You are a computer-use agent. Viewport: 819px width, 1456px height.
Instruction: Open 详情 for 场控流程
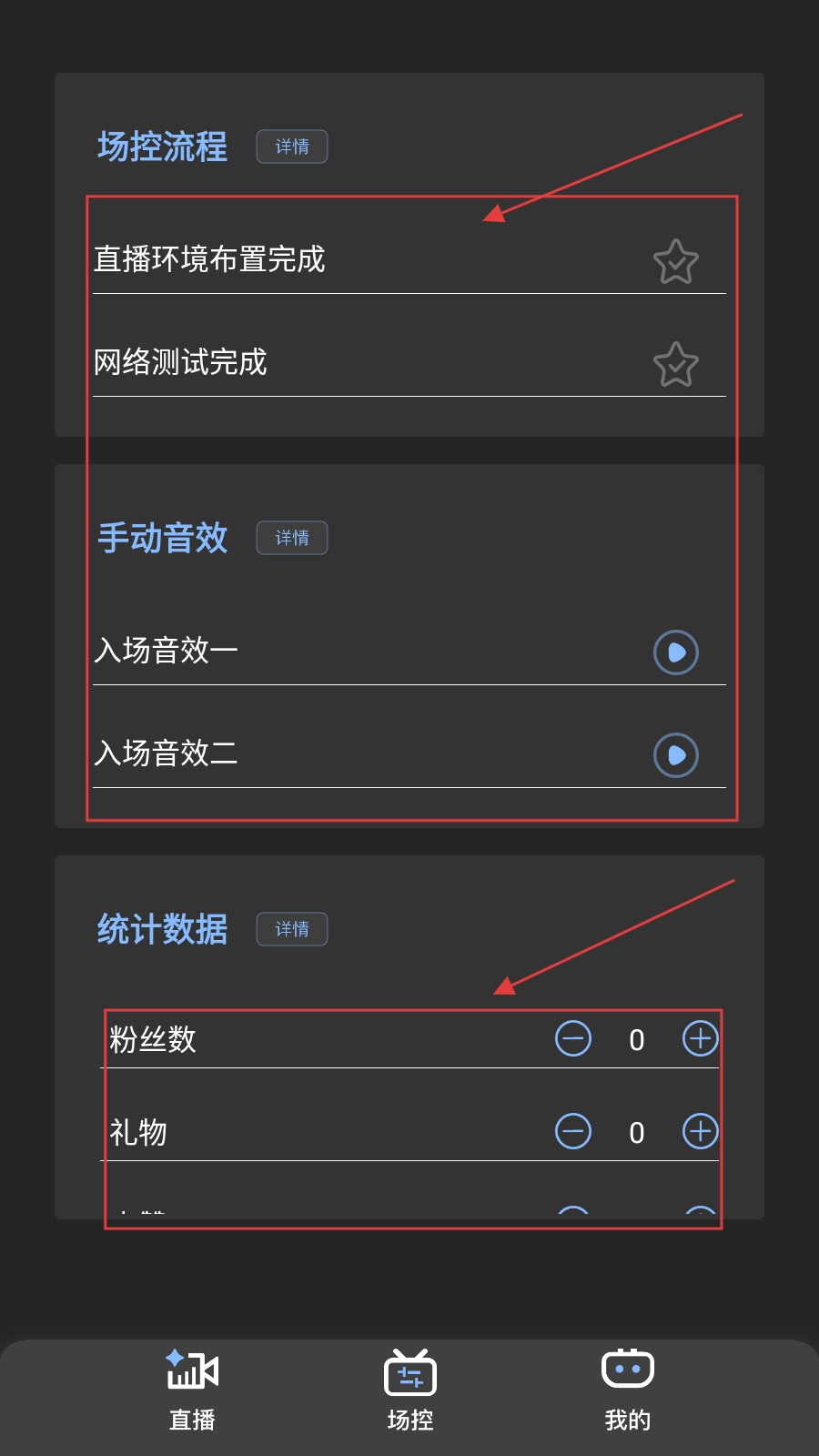coord(292,147)
